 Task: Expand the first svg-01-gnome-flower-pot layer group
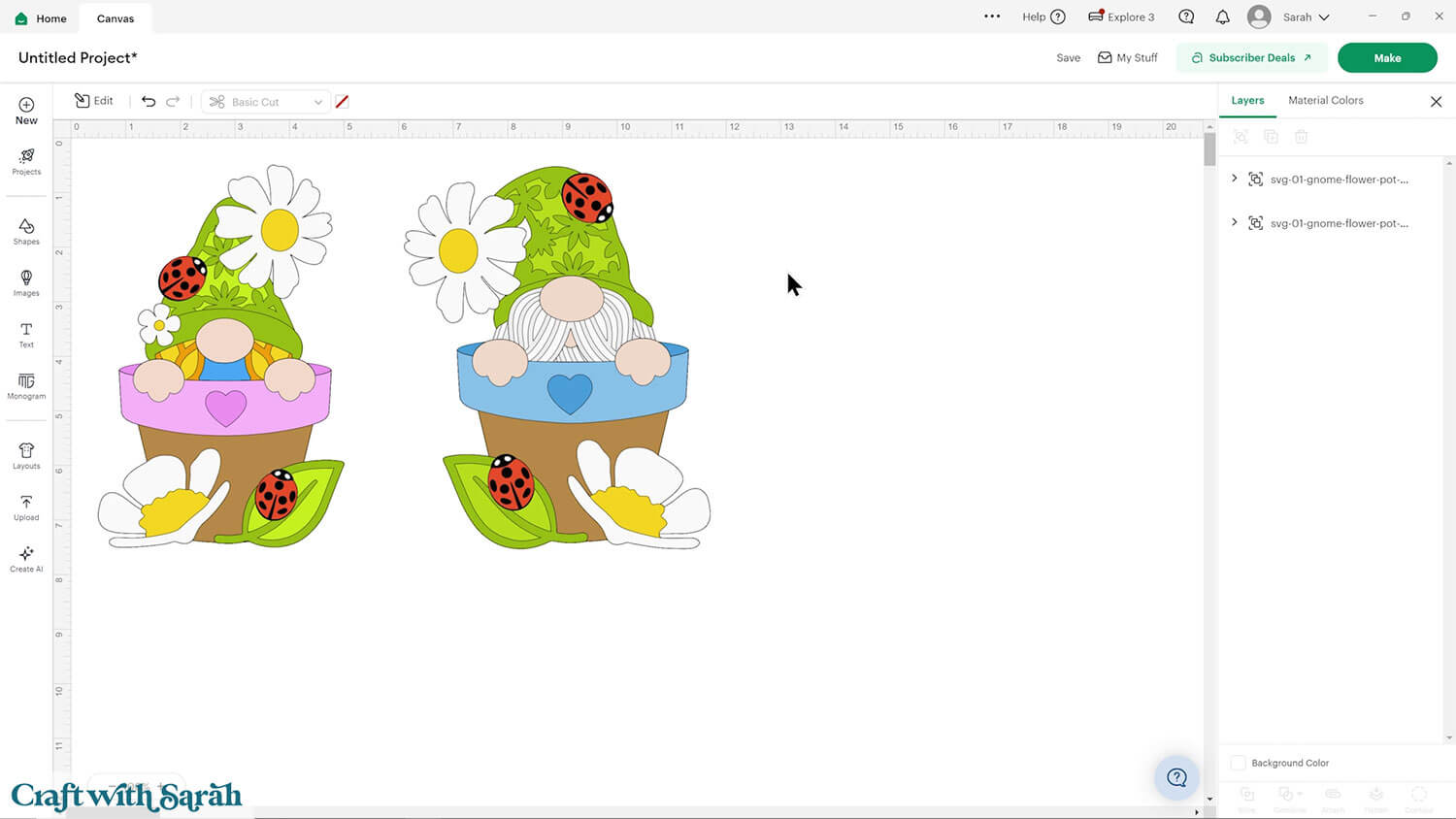pos(1235,179)
